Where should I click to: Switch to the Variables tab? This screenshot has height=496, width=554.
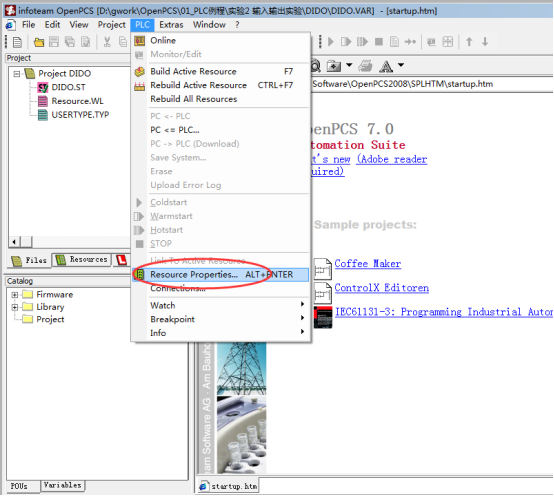(62, 486)
